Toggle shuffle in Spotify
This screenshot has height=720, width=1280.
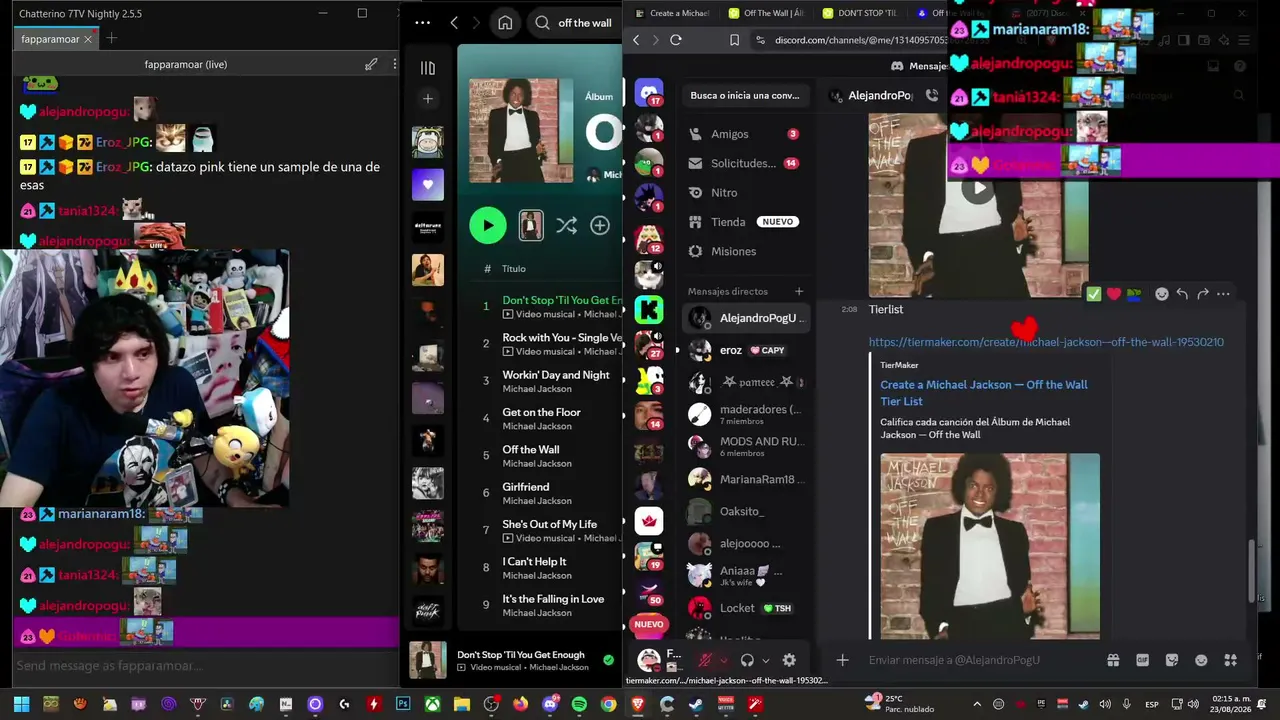566,226
